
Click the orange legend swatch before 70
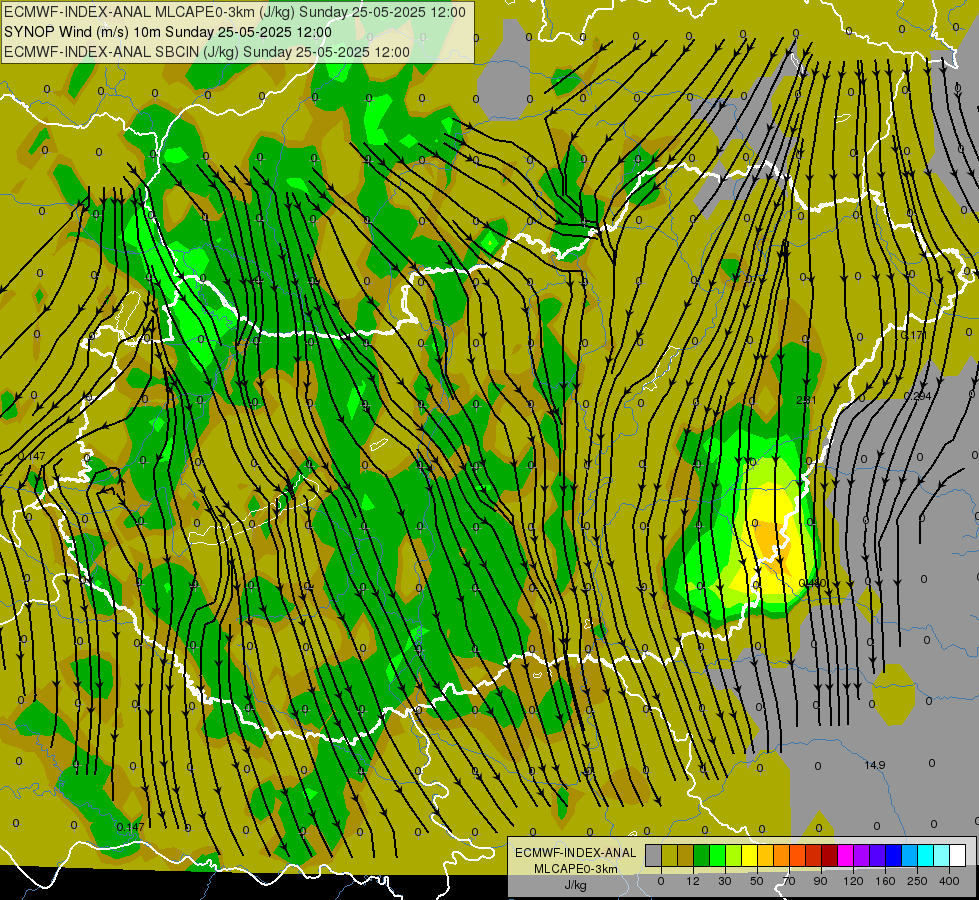(782, 855)
